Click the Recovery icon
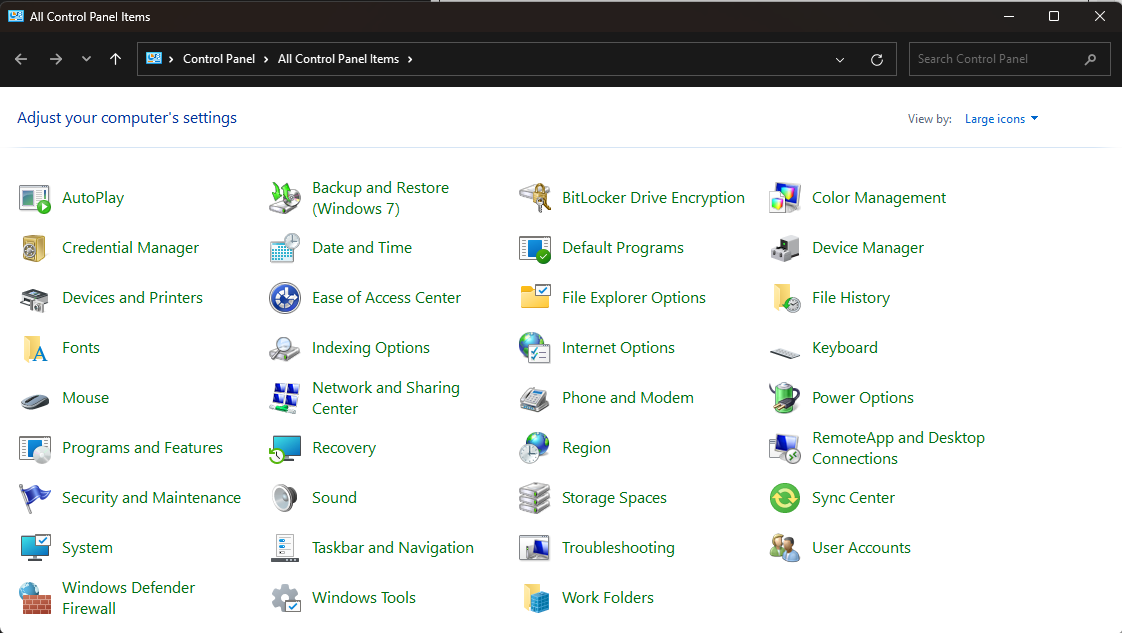The height and width of the screenshot is (633, 1122). click(285, 449)
